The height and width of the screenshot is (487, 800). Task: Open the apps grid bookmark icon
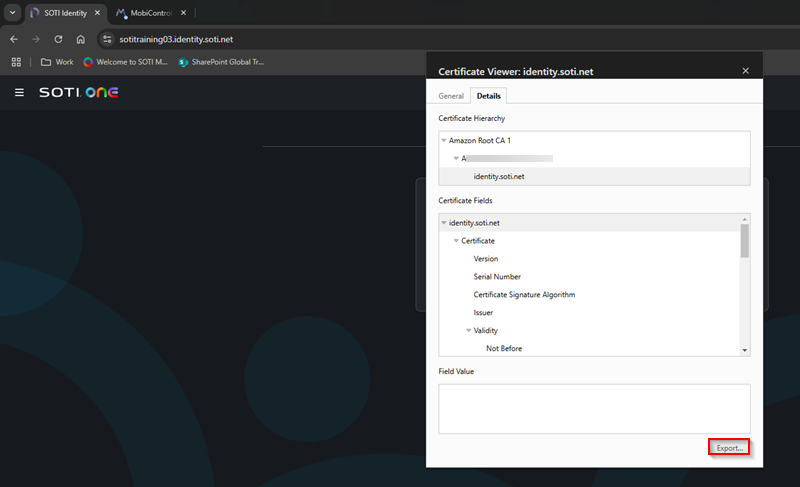click(x=16, y=62)
